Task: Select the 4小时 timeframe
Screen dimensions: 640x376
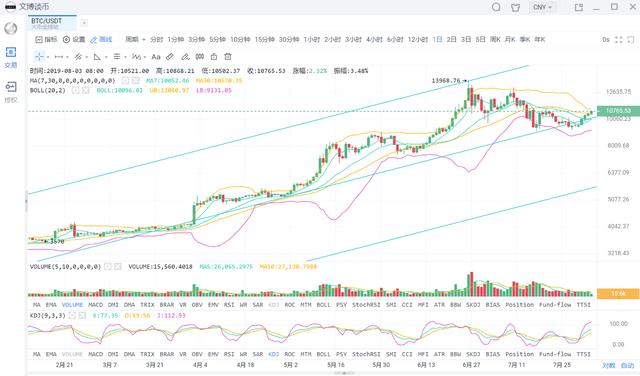Action: (374, 40)
